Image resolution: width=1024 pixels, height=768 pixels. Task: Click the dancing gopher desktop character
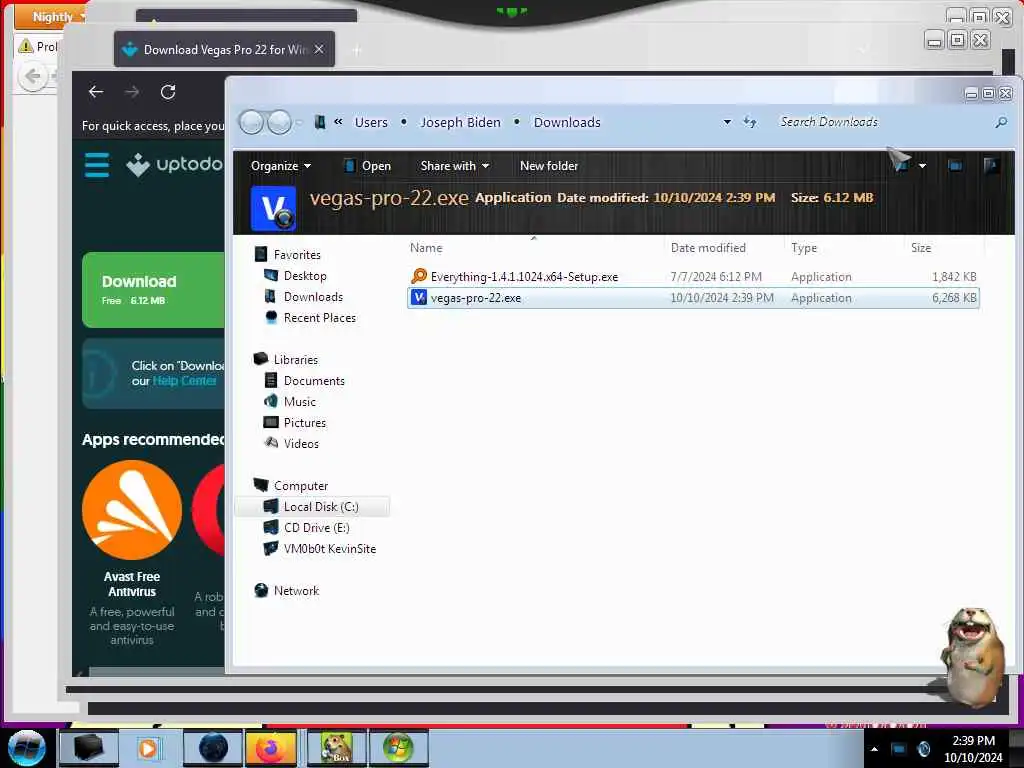pyautogui.click(x=972, y=658)
